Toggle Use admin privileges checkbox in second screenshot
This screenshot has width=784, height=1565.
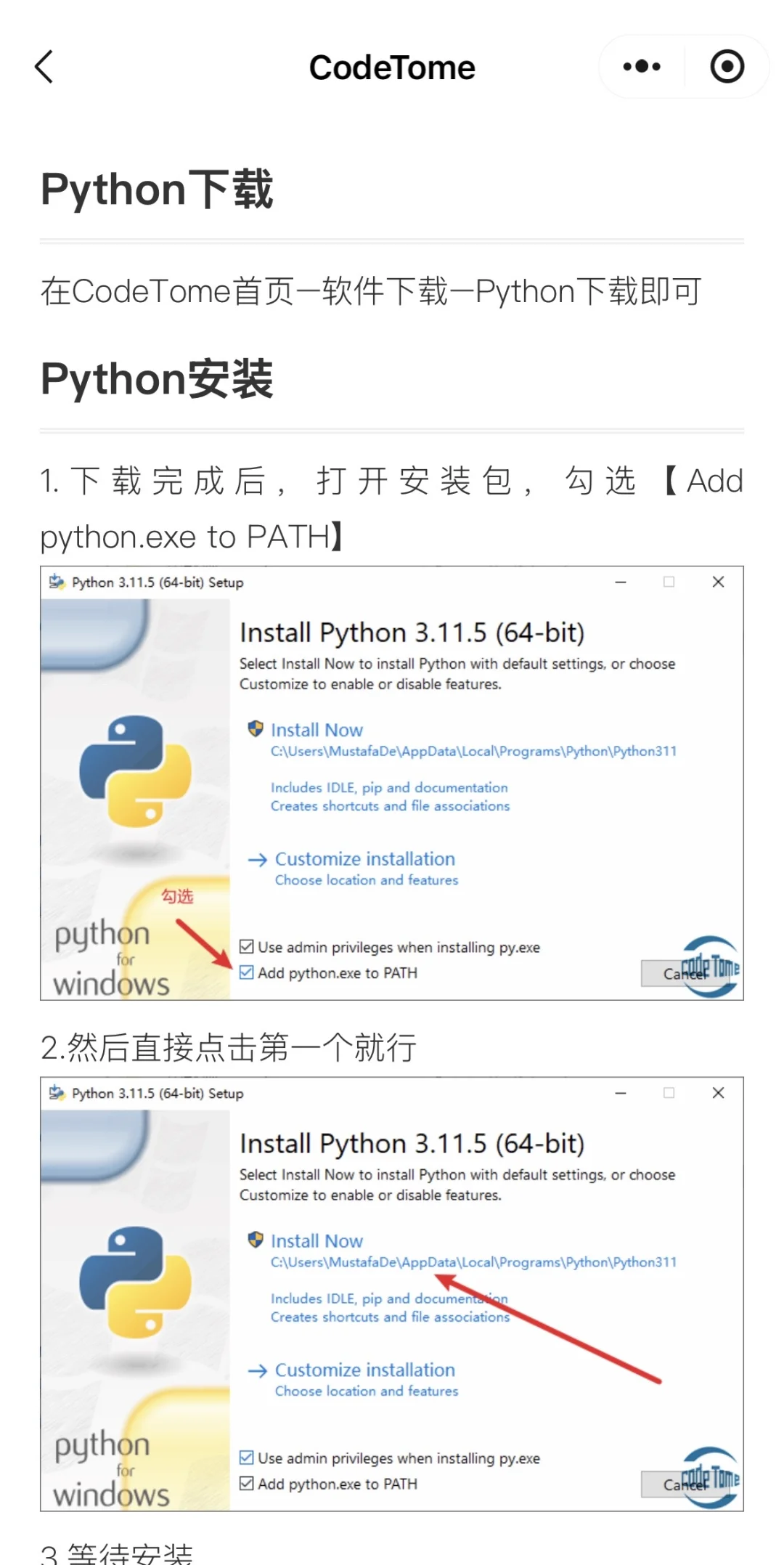pyautogui.click(x=247, y=1458)
